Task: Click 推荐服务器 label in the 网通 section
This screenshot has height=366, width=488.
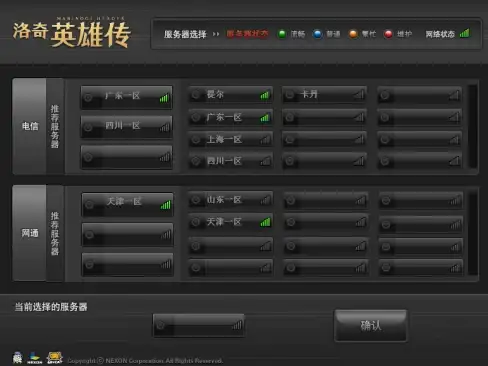Action: coord(55,233)
